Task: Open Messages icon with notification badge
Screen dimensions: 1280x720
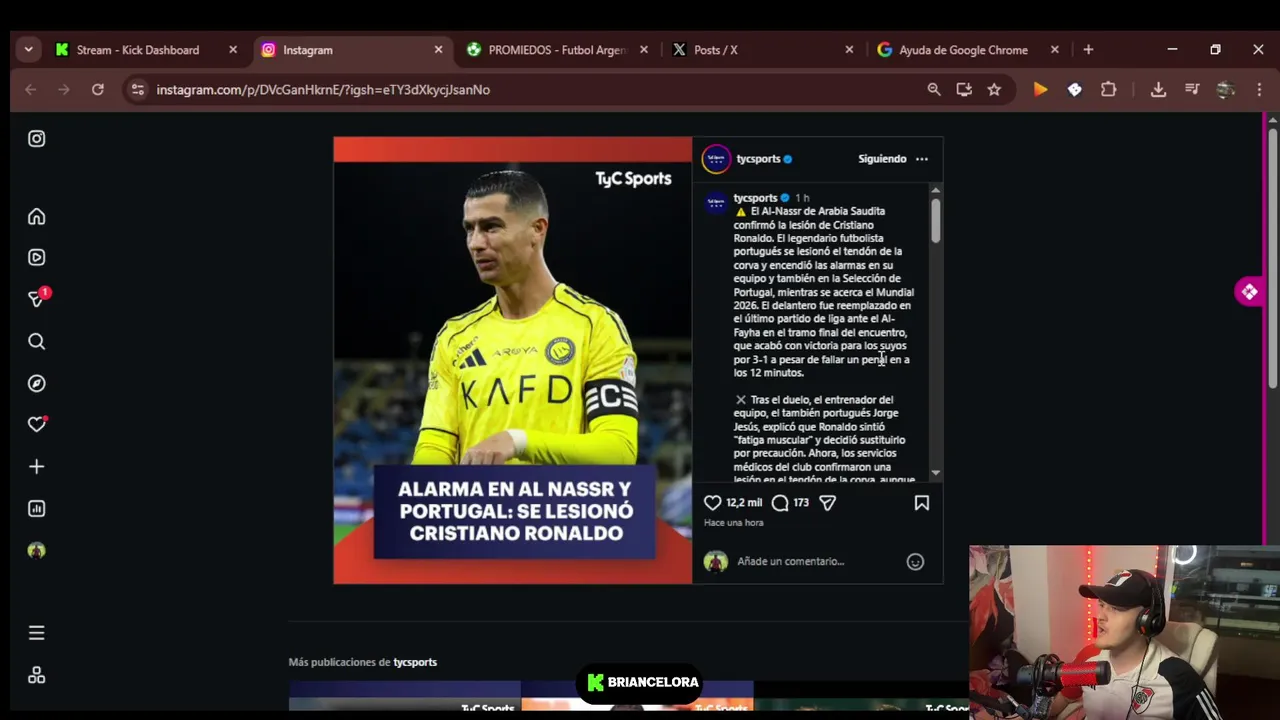Action: (38, 298)
